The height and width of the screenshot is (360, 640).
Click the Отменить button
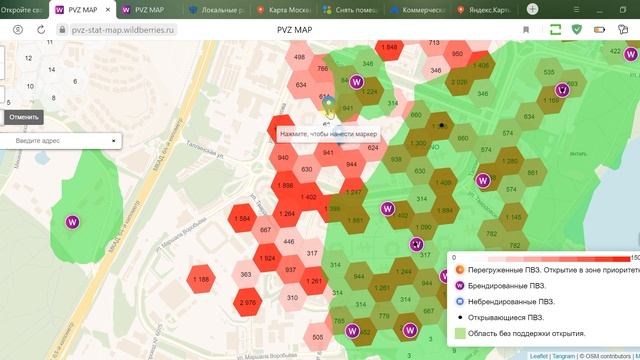pos(24,117)
